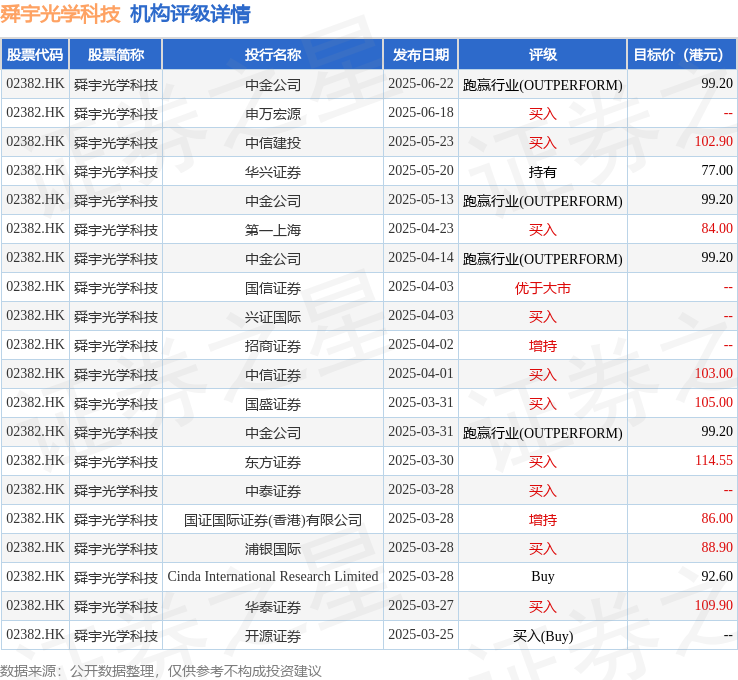
Task: Click the 投行名称 column header
Action: [x=273, y=55]
